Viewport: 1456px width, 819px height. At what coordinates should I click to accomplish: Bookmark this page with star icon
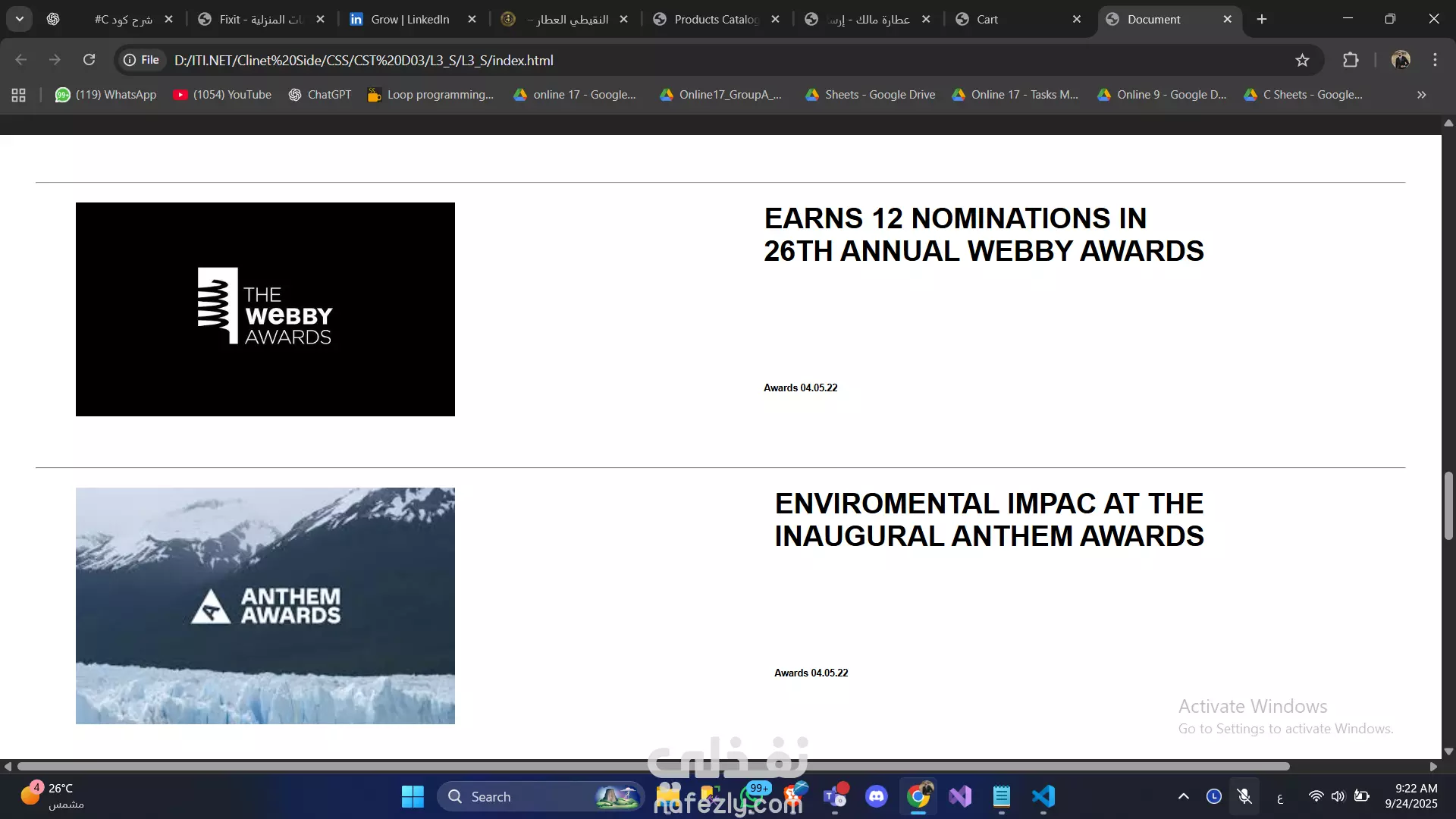tap(1302, 60)
